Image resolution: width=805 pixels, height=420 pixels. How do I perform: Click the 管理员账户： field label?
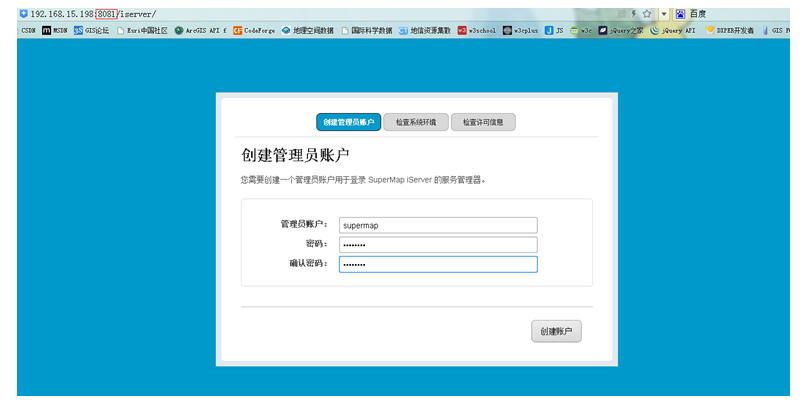[303, 224]
